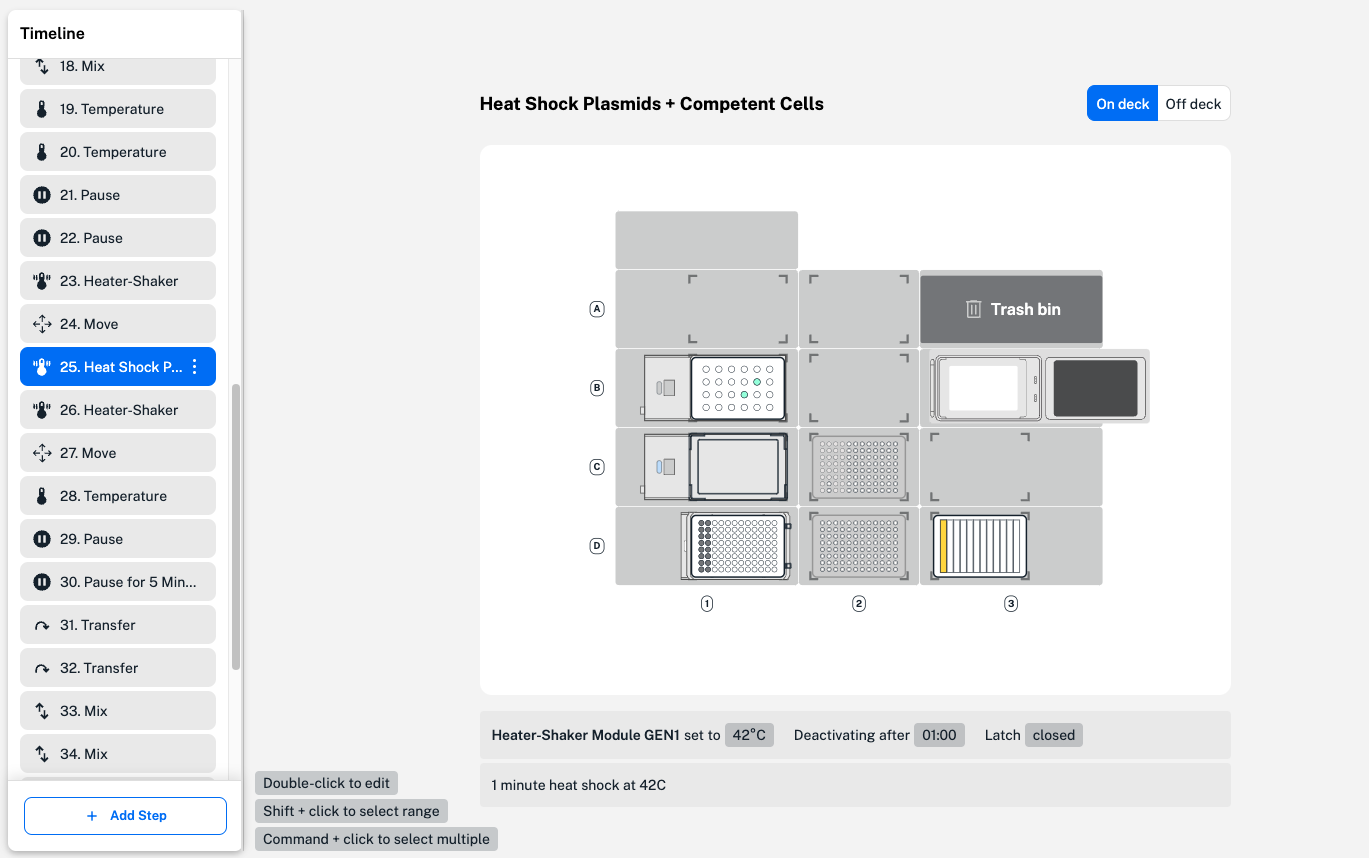Click the Trash bin icon on the deck

(x=972, y=309)
